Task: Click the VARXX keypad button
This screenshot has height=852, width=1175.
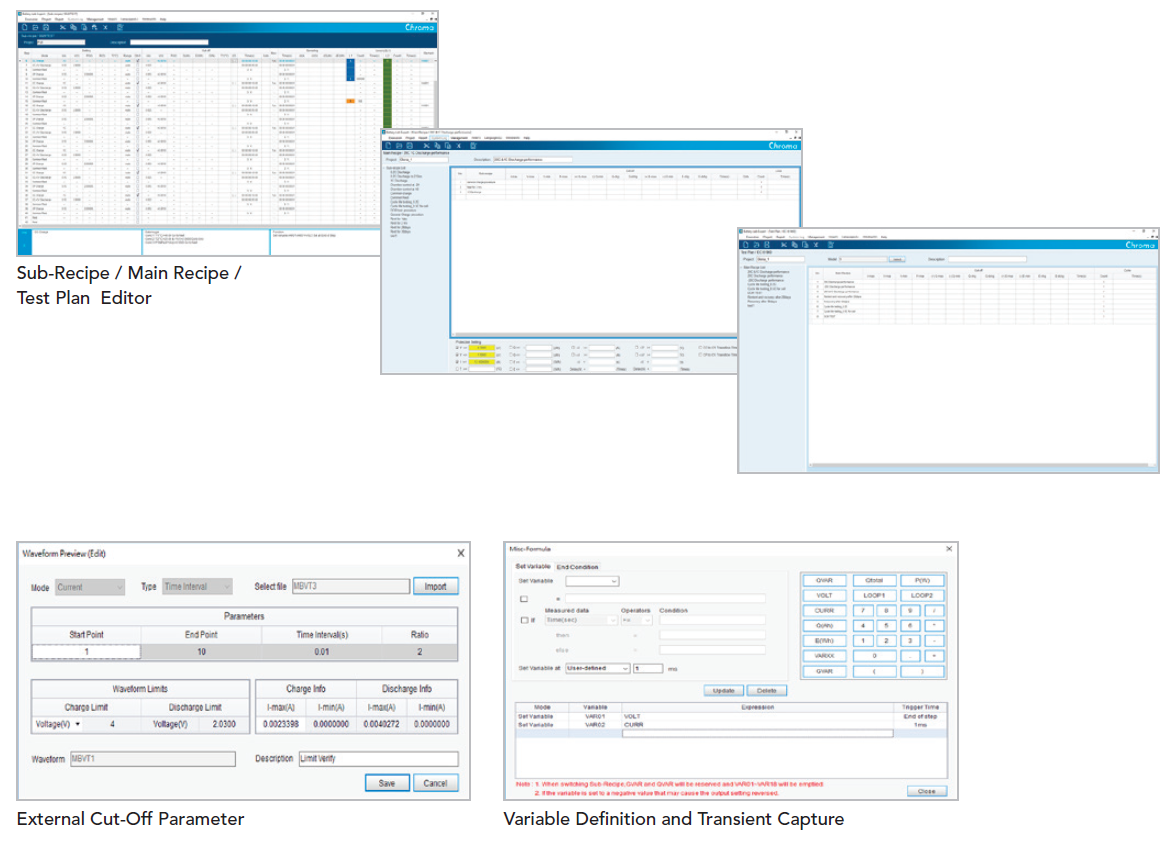Action: (824, 656)
